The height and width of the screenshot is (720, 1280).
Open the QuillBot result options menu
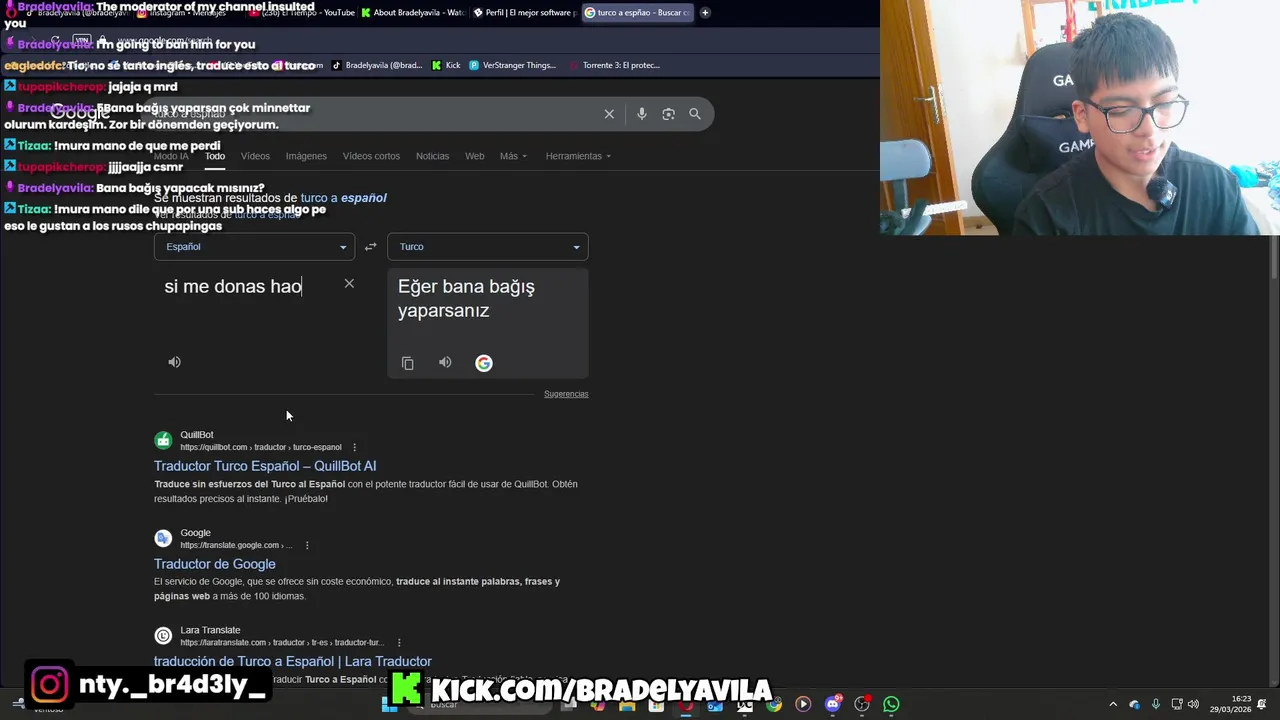coord(354,447)
